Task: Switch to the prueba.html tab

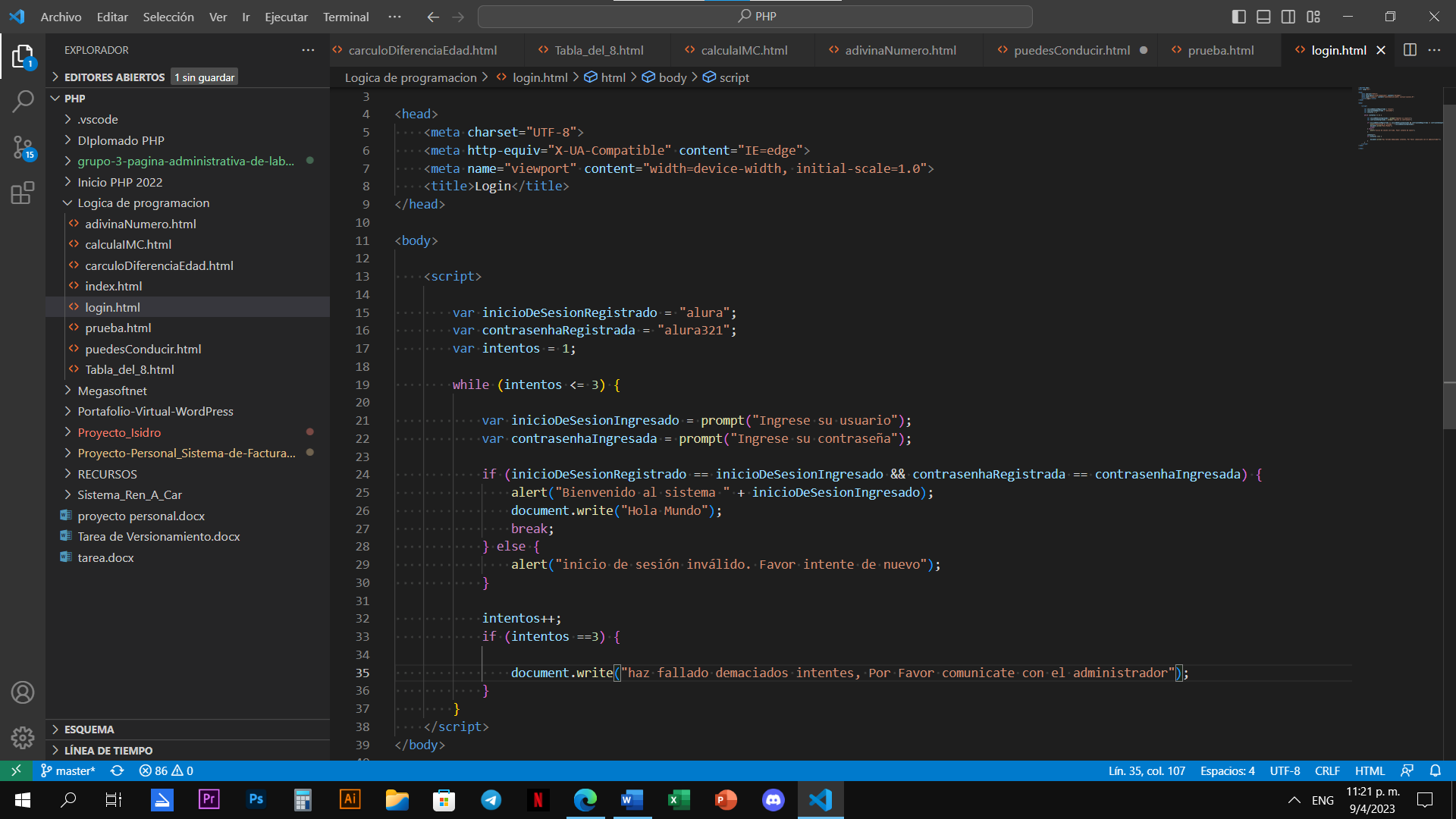Action: tap(1220, 50)
